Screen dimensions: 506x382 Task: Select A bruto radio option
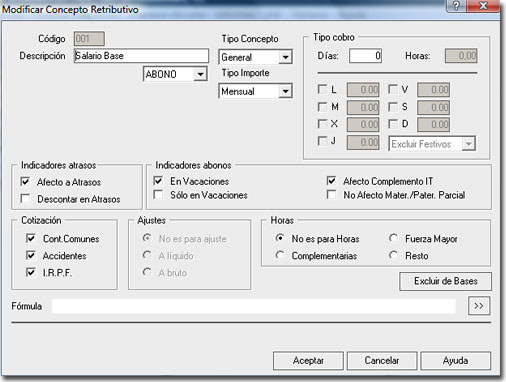pos(147,272)
